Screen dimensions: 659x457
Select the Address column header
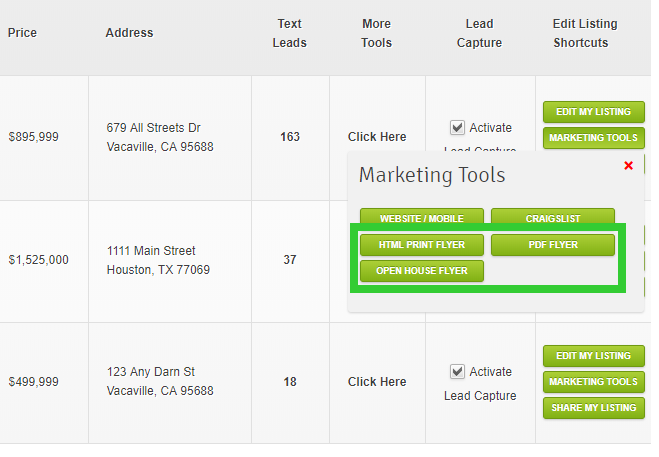click(x=129, y=33)
